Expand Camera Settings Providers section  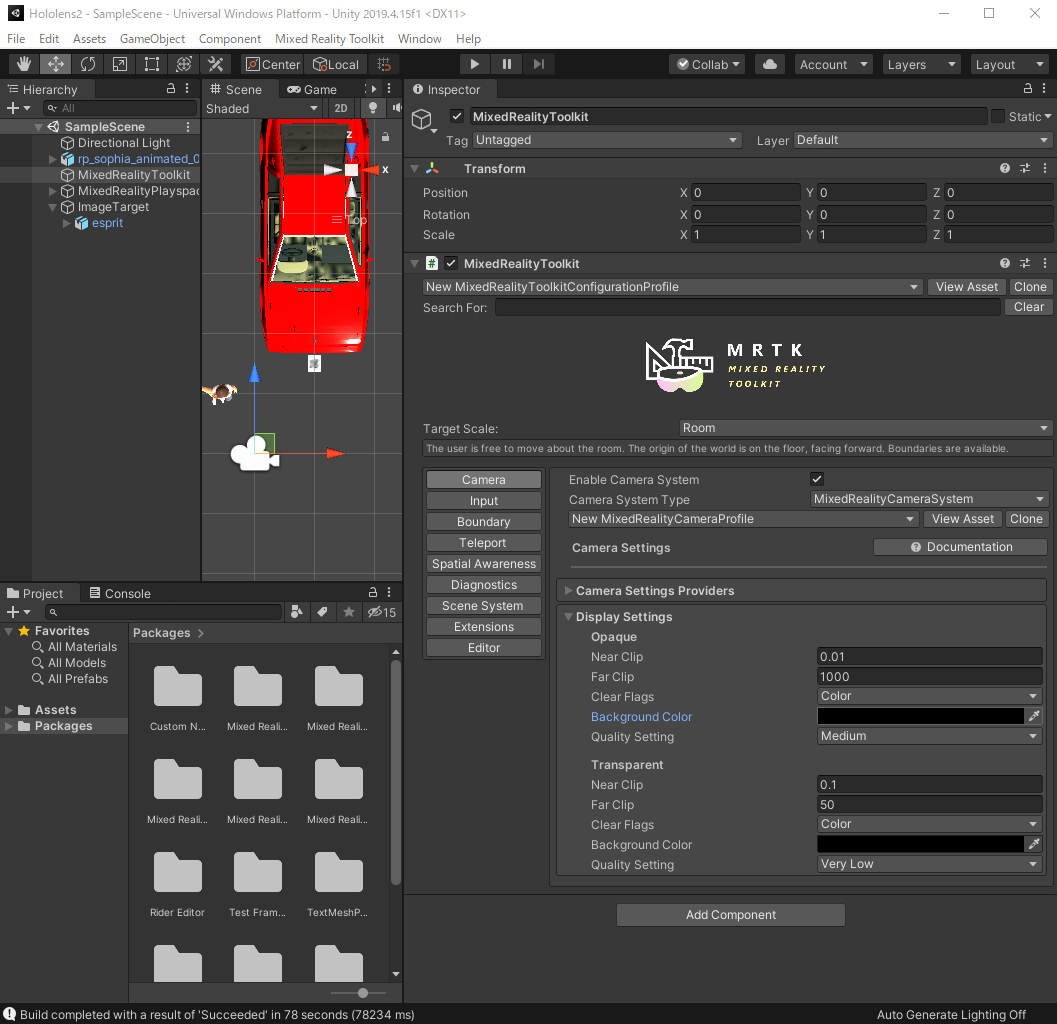point(655,591)
